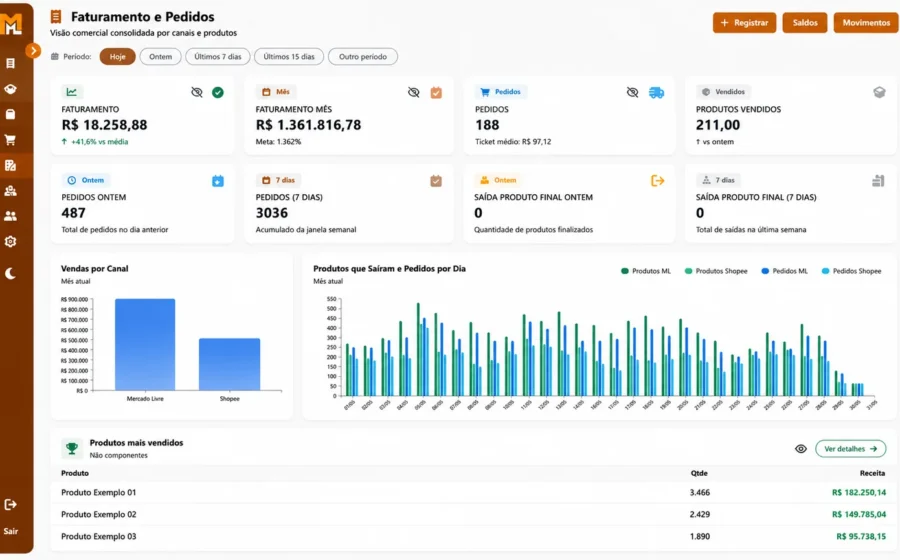Click the Mercado Livre bar in chart
The width and height of the screenshot is (900, 560).
(x=145, y=344)
